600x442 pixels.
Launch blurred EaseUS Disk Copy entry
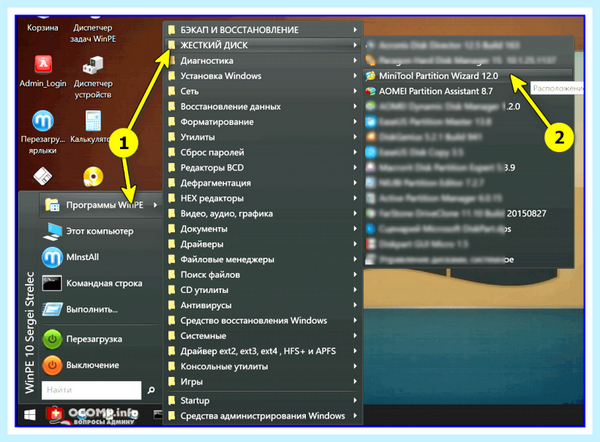[468, 152]
